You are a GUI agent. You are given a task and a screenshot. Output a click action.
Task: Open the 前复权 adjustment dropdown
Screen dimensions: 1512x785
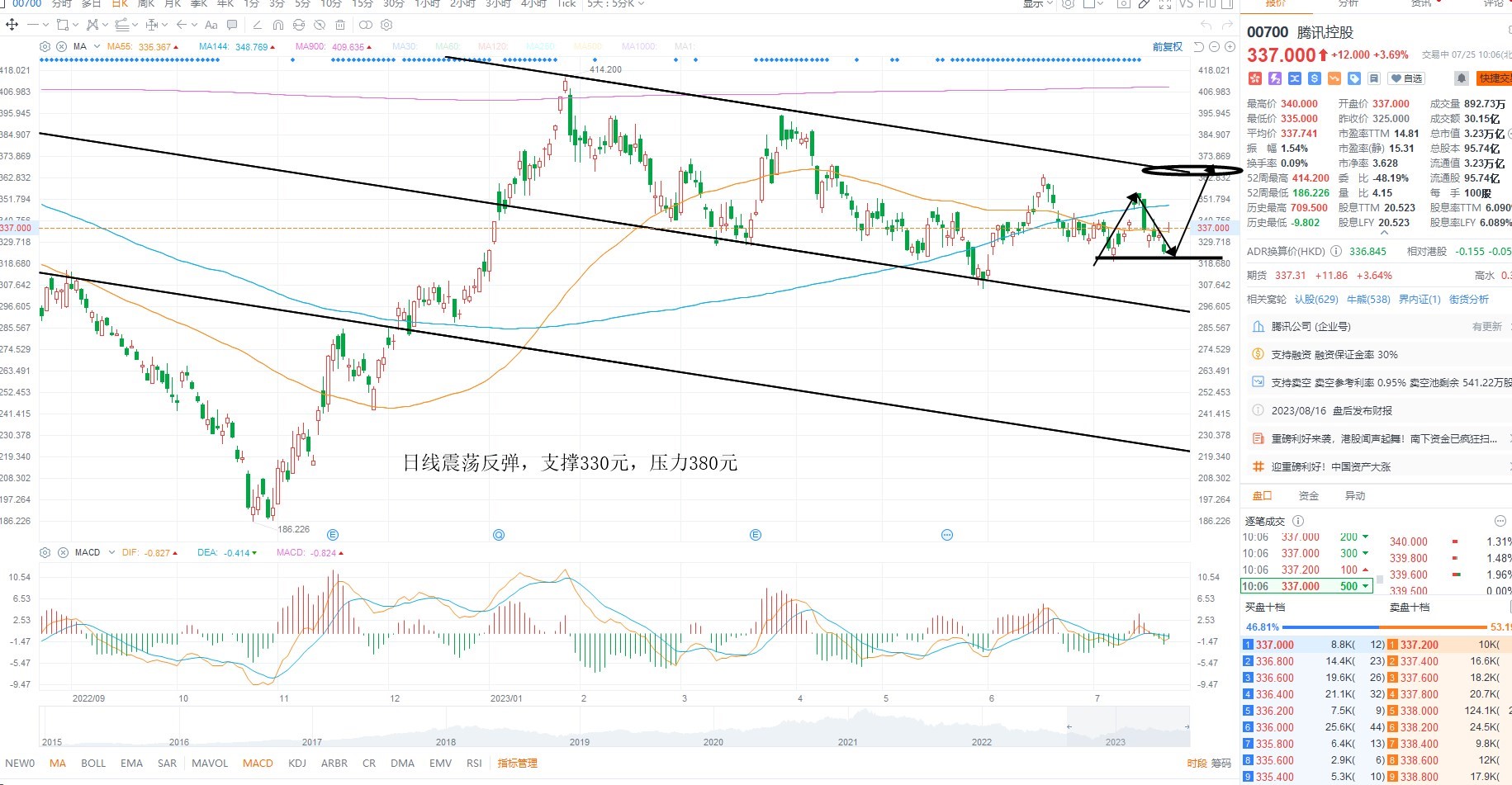1168,46
